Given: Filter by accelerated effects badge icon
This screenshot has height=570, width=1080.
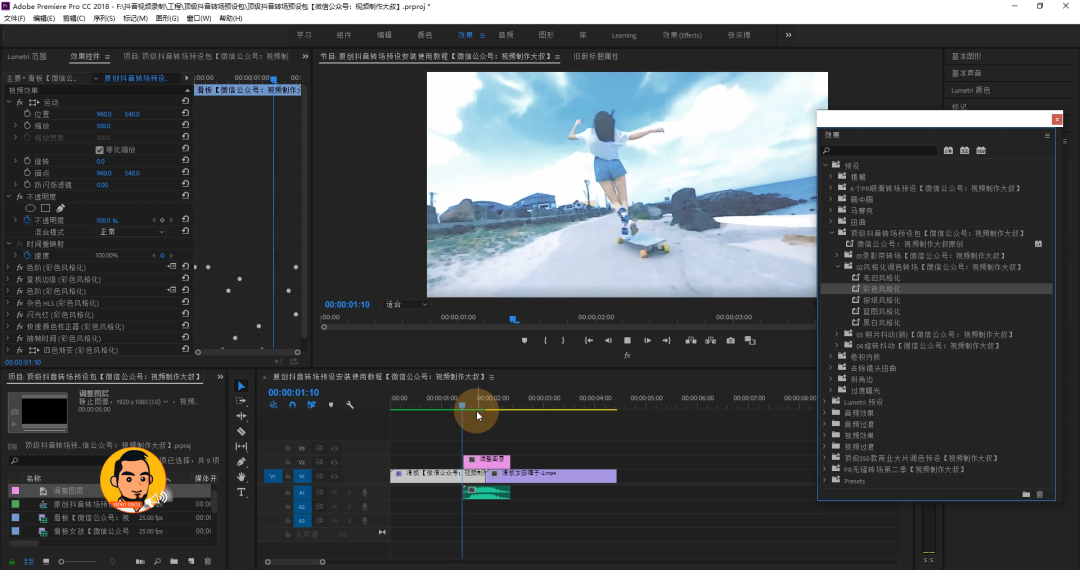Looking at the screenshot, I should [x=948, y=150].
